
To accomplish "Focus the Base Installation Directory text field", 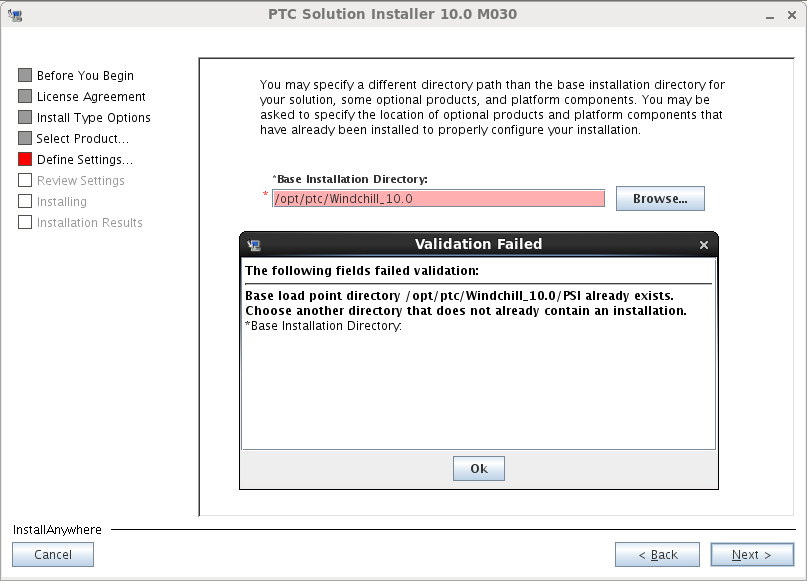I will point(438,199).
